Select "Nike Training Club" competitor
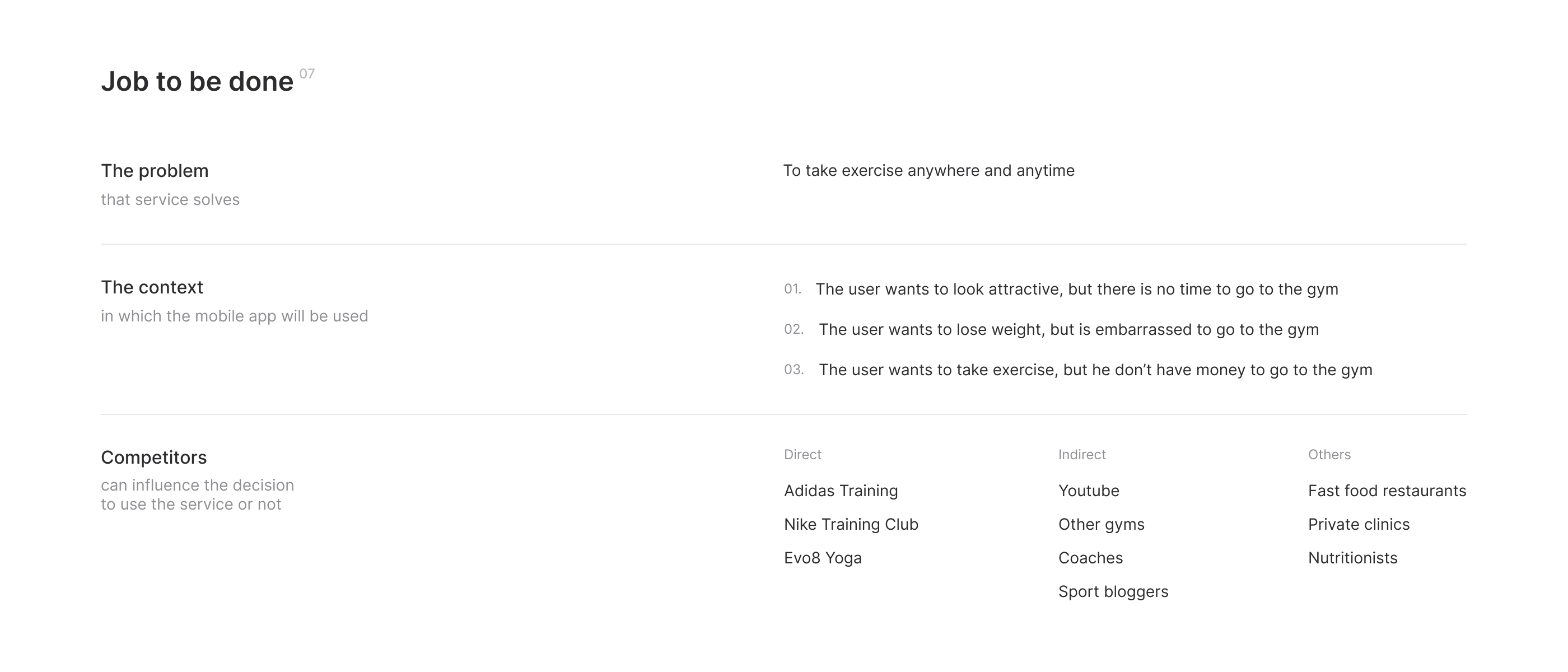 click(x=851, y=524)
